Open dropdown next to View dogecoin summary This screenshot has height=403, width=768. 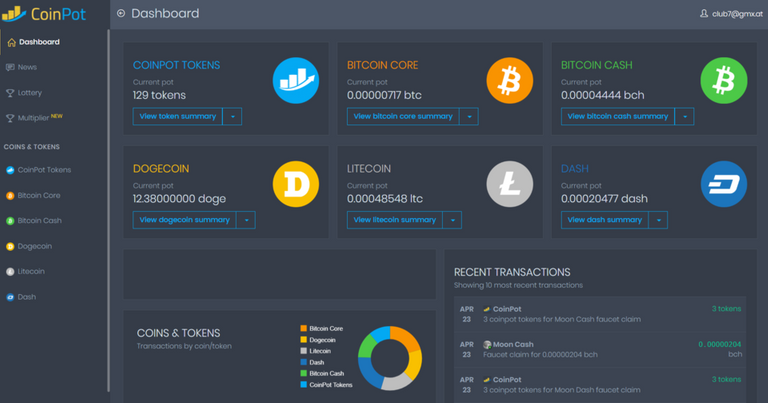(x=246, y=220)
